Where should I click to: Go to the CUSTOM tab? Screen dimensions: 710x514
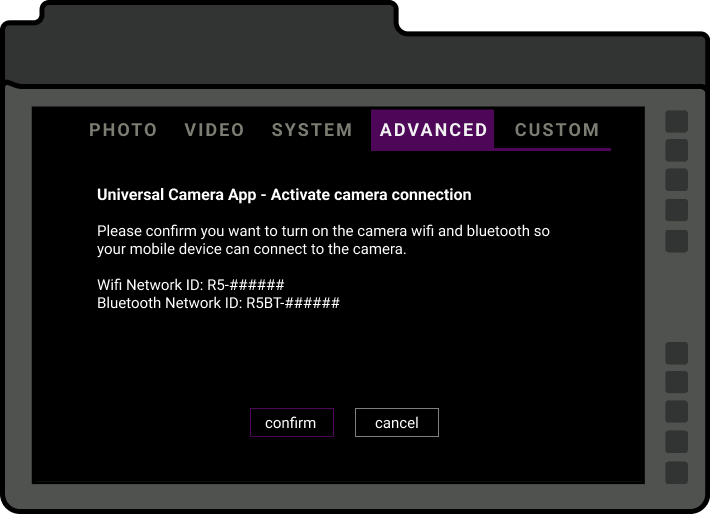pyautogui.click(x=557, y=130)
